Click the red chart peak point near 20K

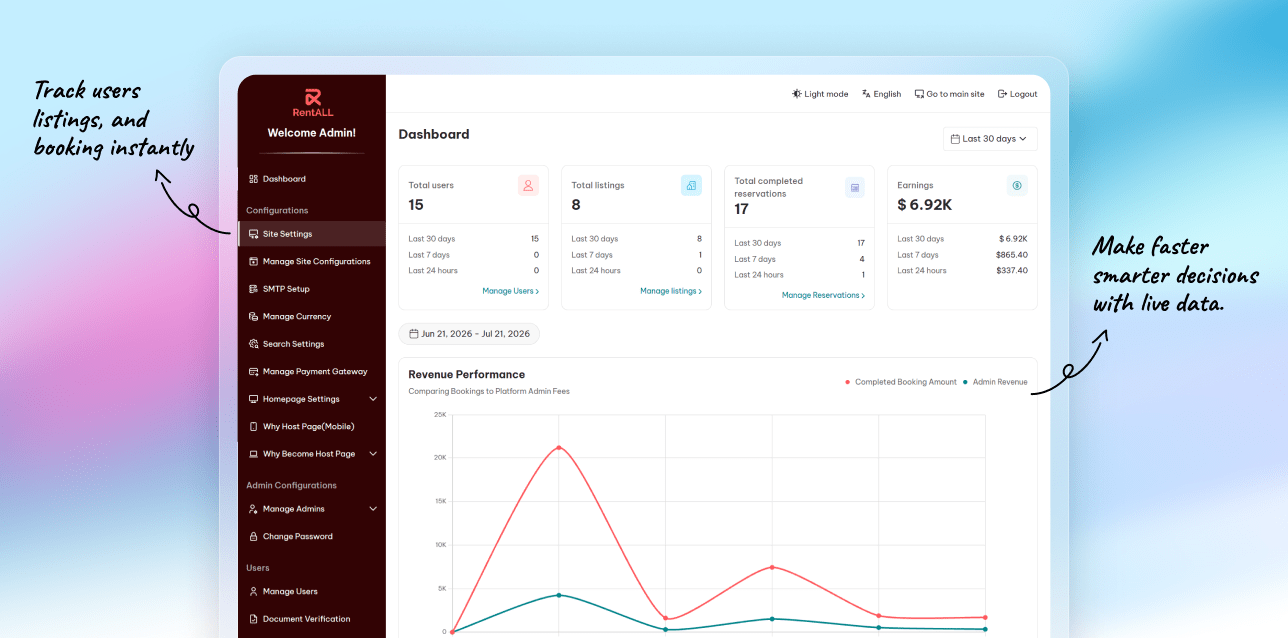pos(559,447)
